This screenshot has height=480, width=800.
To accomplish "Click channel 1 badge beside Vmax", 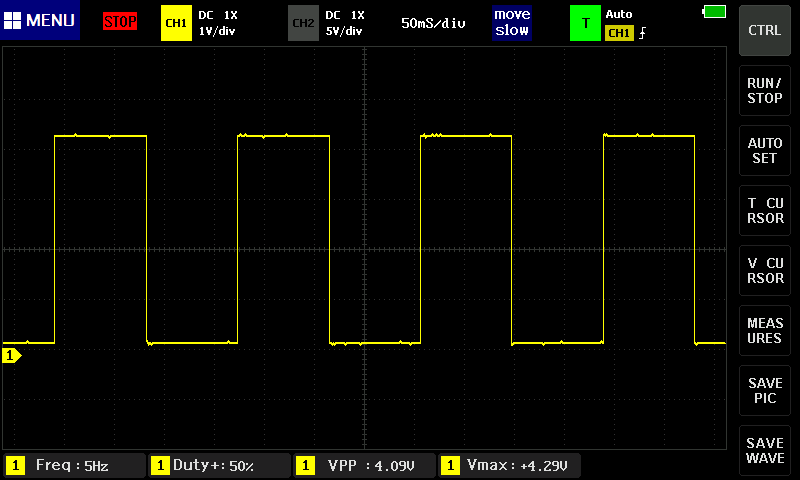I will 450,466.
